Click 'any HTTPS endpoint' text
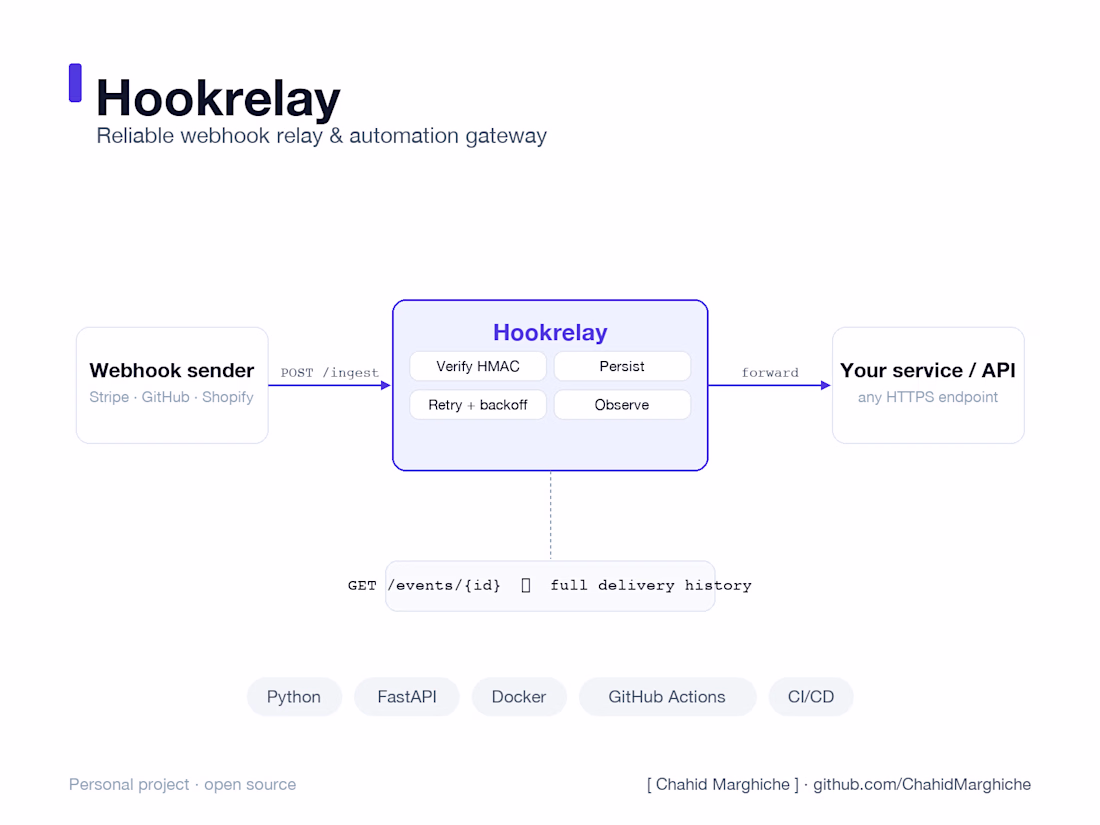1100x825 pixels. tap(927, 397)
